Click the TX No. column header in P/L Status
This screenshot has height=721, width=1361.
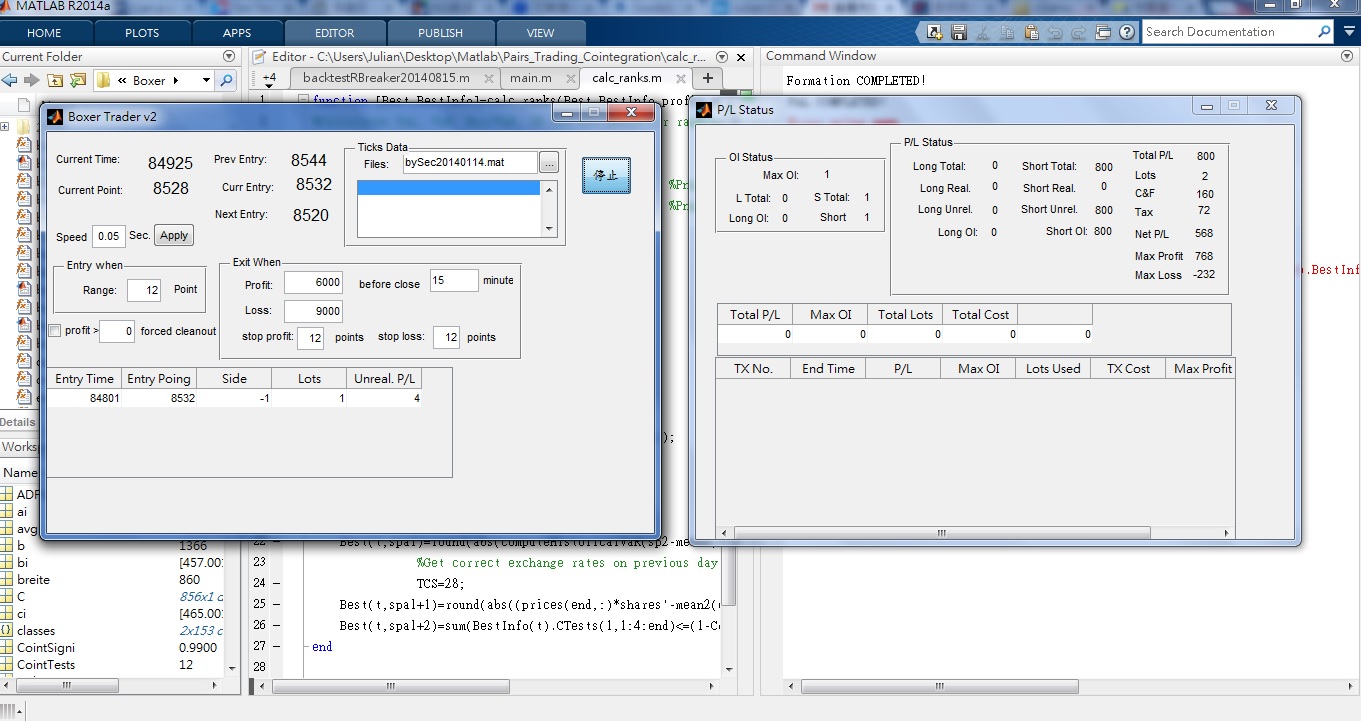(x=754, y=368)
